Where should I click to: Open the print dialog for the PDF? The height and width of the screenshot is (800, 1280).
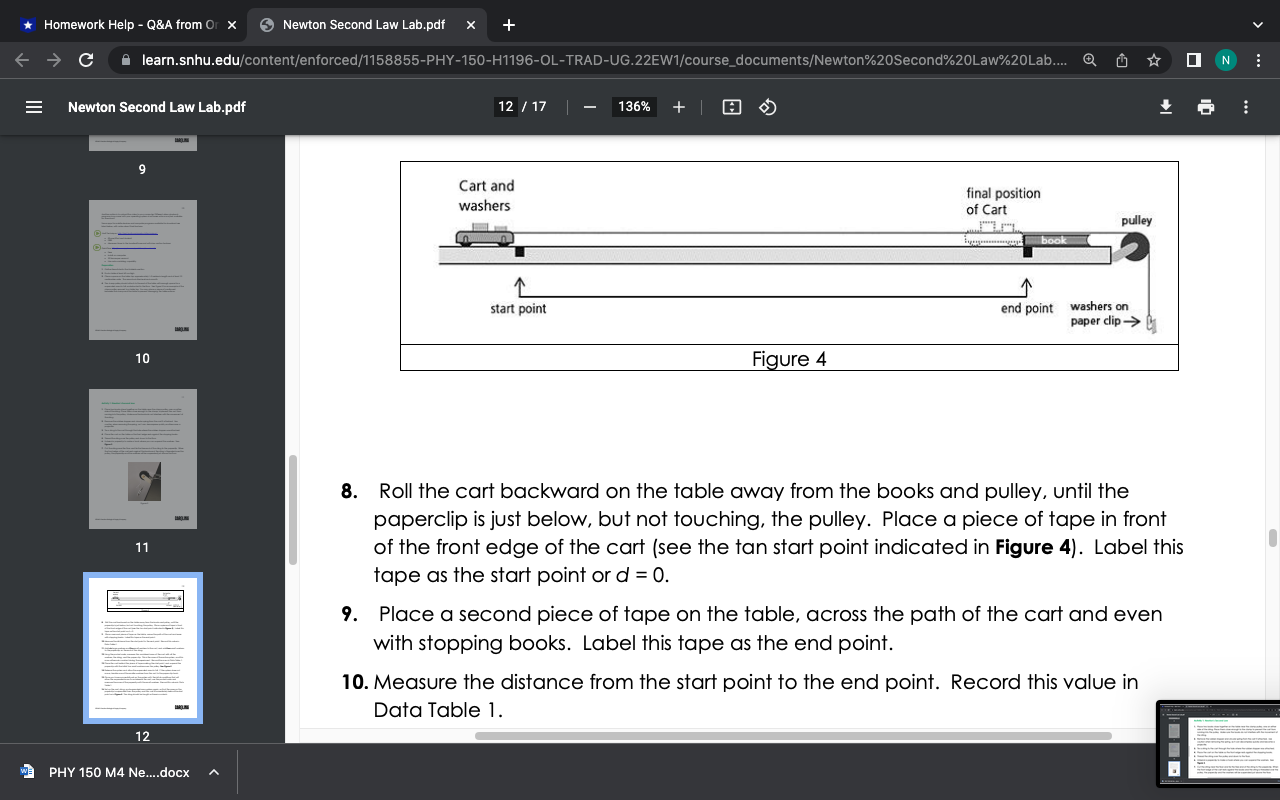point(1205,107)
